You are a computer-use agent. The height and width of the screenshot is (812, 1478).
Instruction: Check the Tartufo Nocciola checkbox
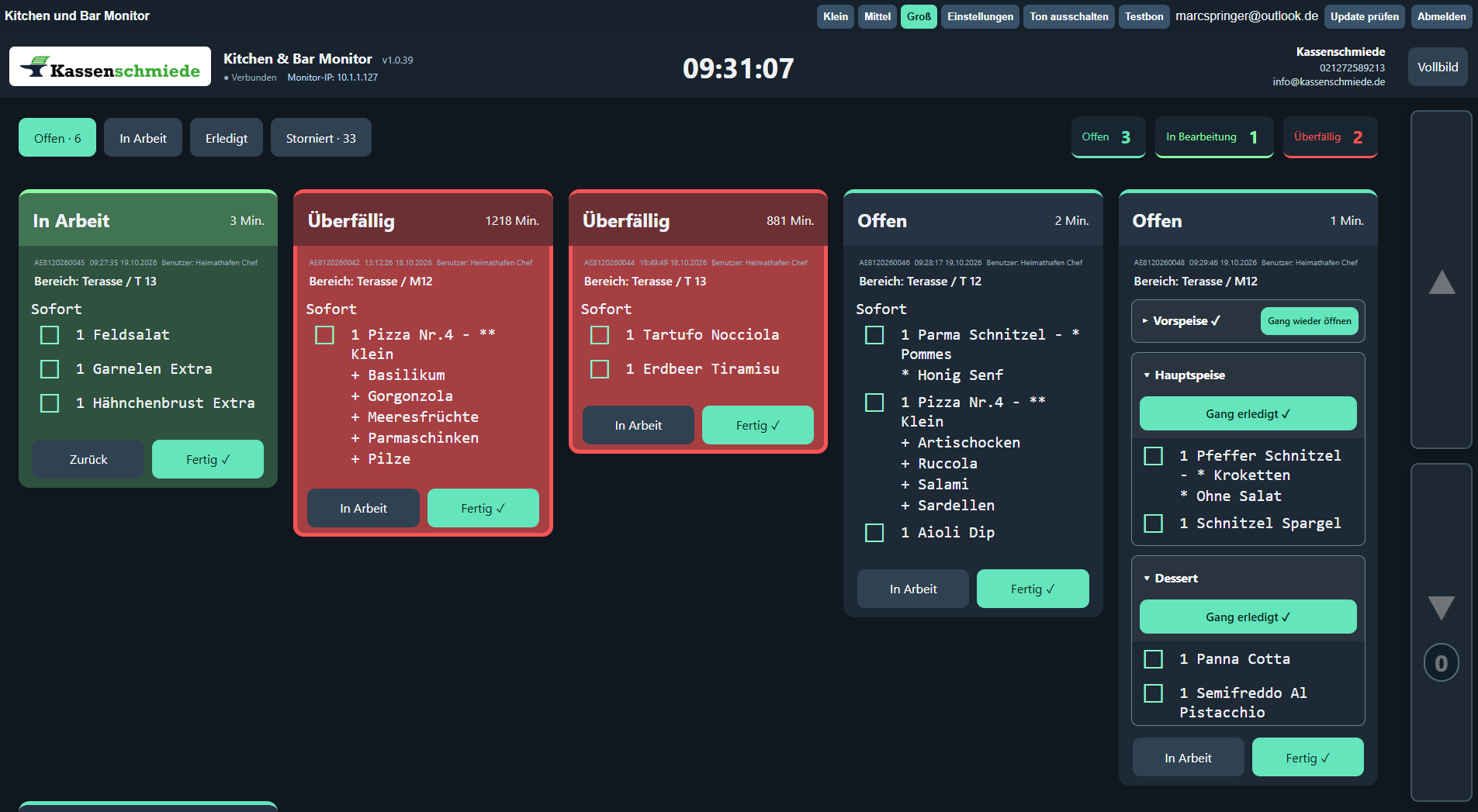[x=600, y=335]
